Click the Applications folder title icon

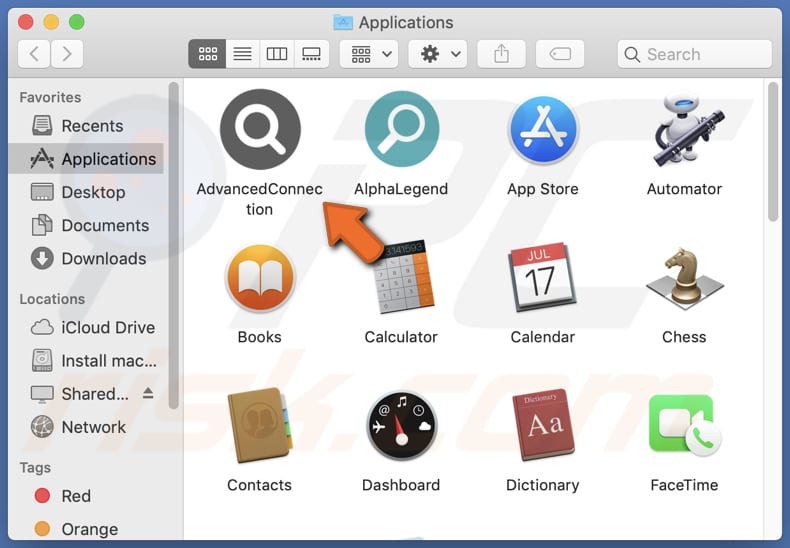(x=343, y=22)
